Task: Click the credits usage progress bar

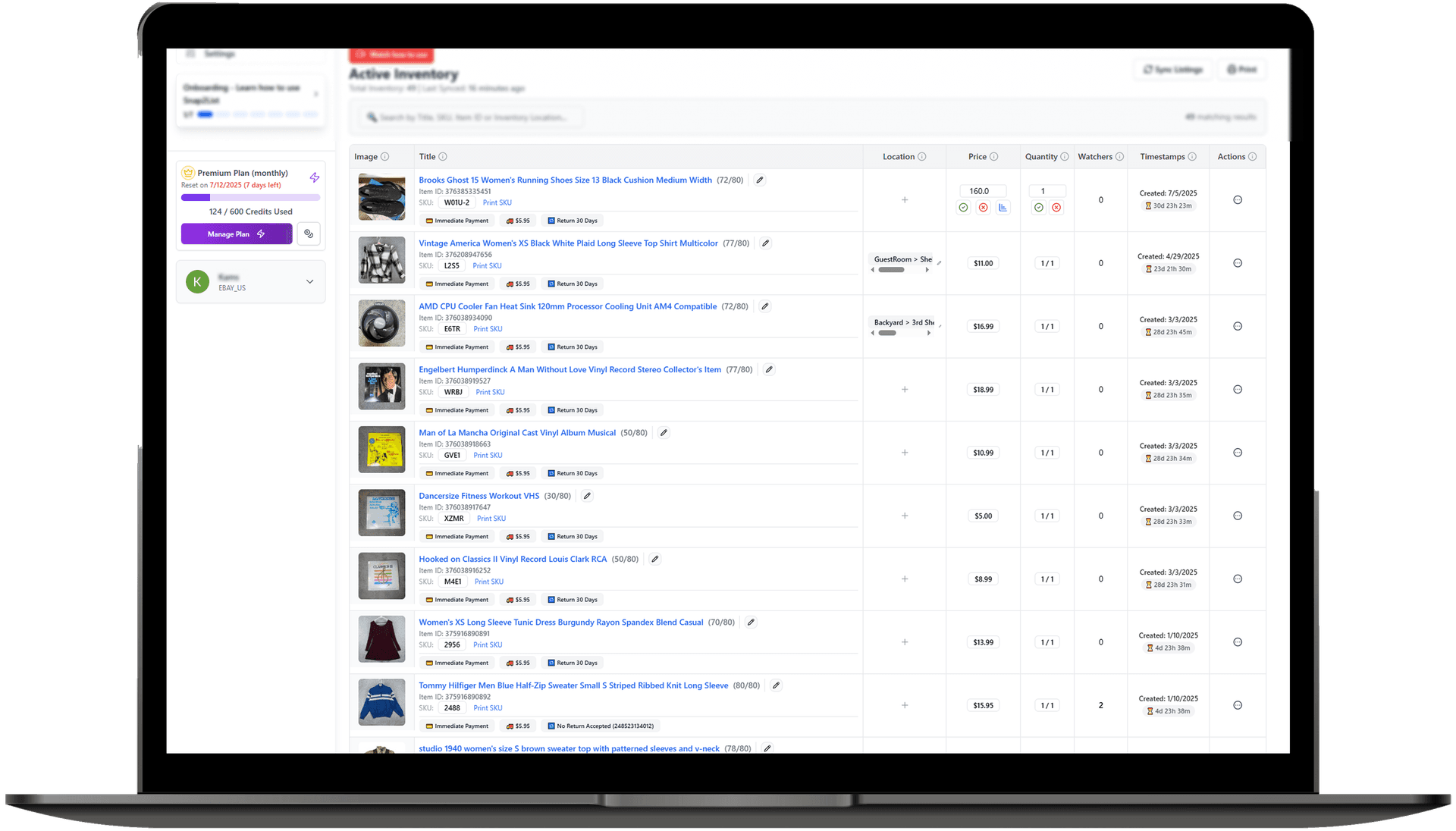Action: [250, 197]
